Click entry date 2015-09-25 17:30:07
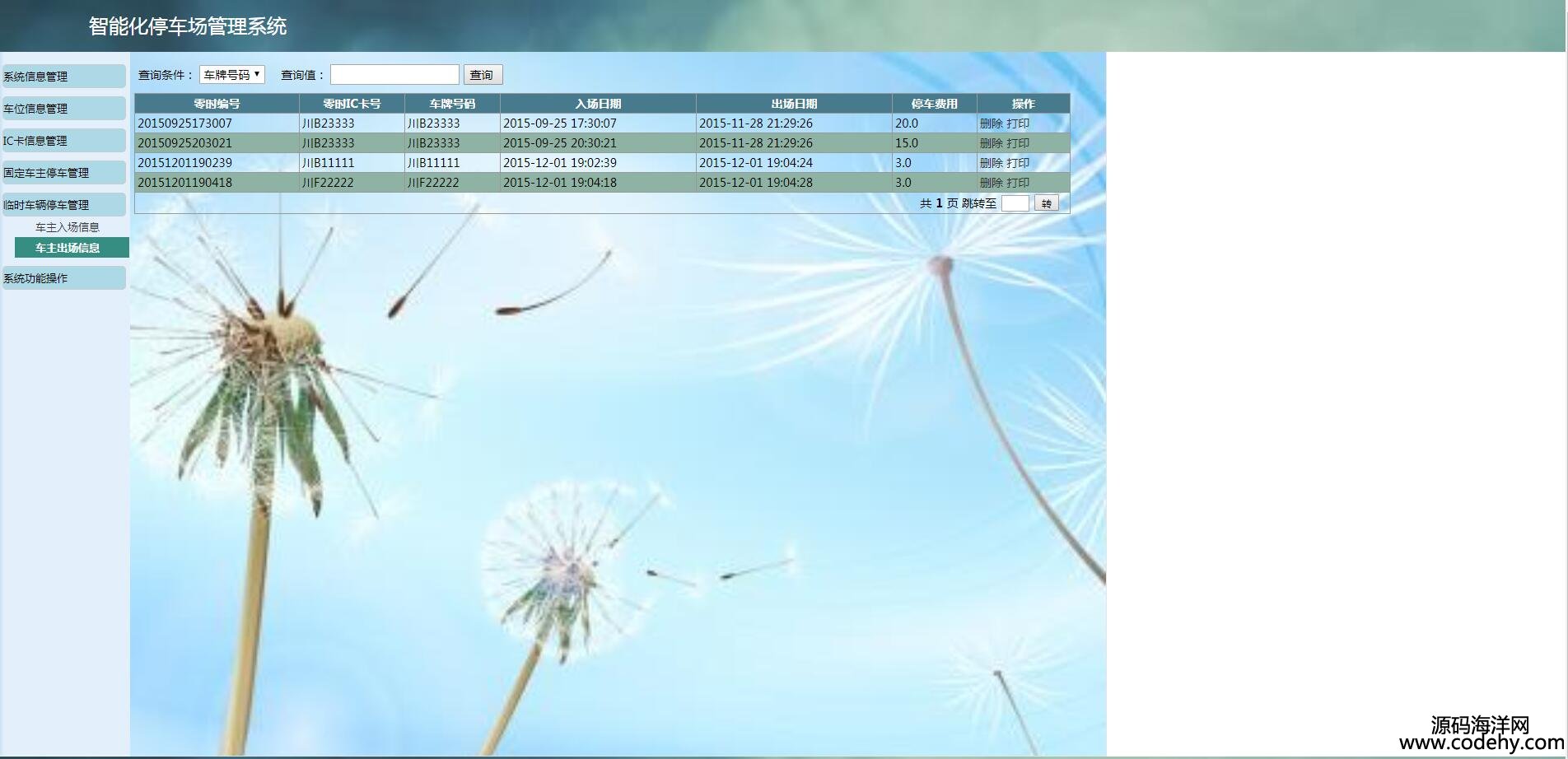 click(598, 123)
